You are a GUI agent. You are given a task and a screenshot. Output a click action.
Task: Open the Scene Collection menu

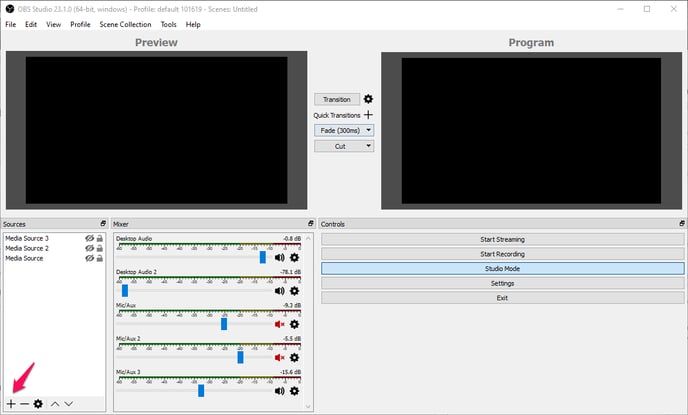tap(125, 24)
